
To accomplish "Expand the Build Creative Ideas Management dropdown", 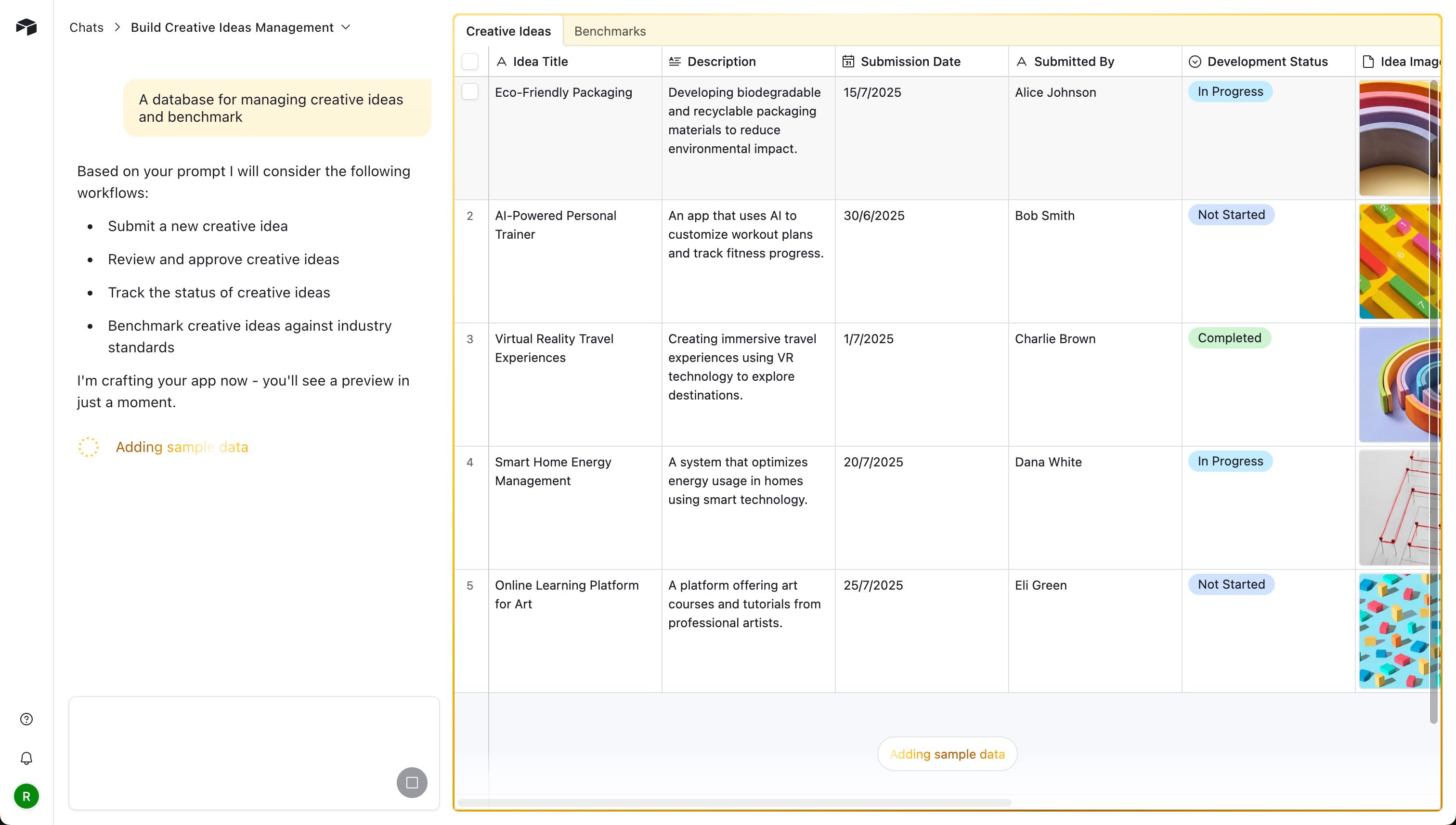I will coord(346,27).
